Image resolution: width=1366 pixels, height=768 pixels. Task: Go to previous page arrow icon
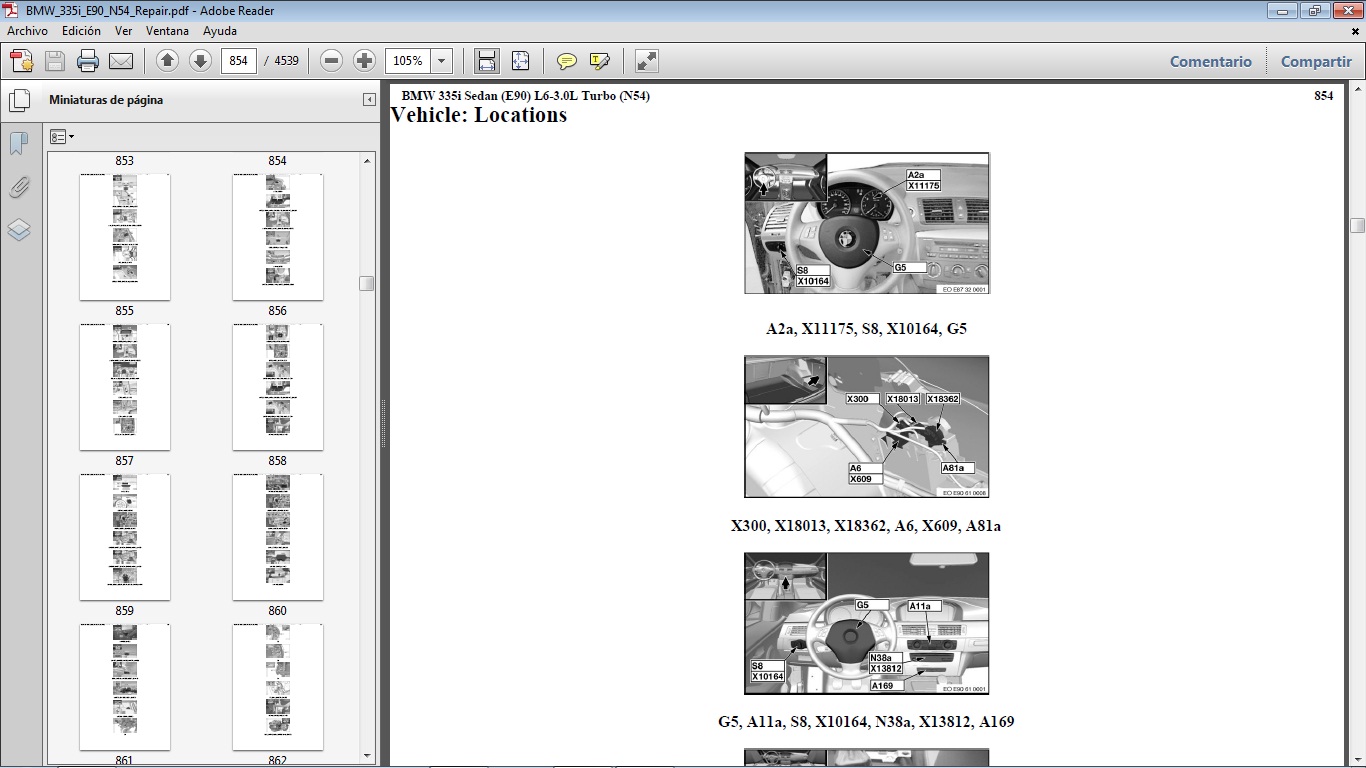(x=168, y=61)
